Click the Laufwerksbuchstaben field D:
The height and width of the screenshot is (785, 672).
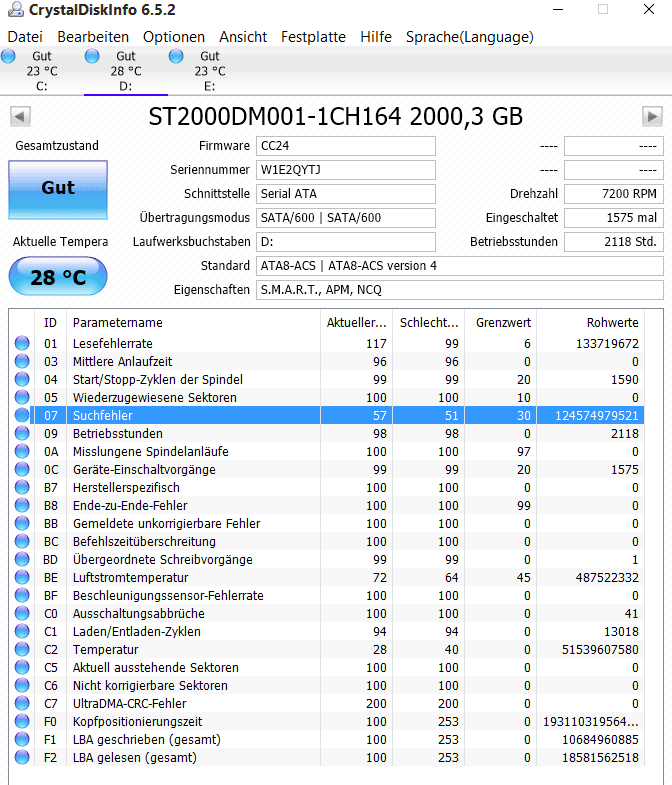[x=346, y=242]
